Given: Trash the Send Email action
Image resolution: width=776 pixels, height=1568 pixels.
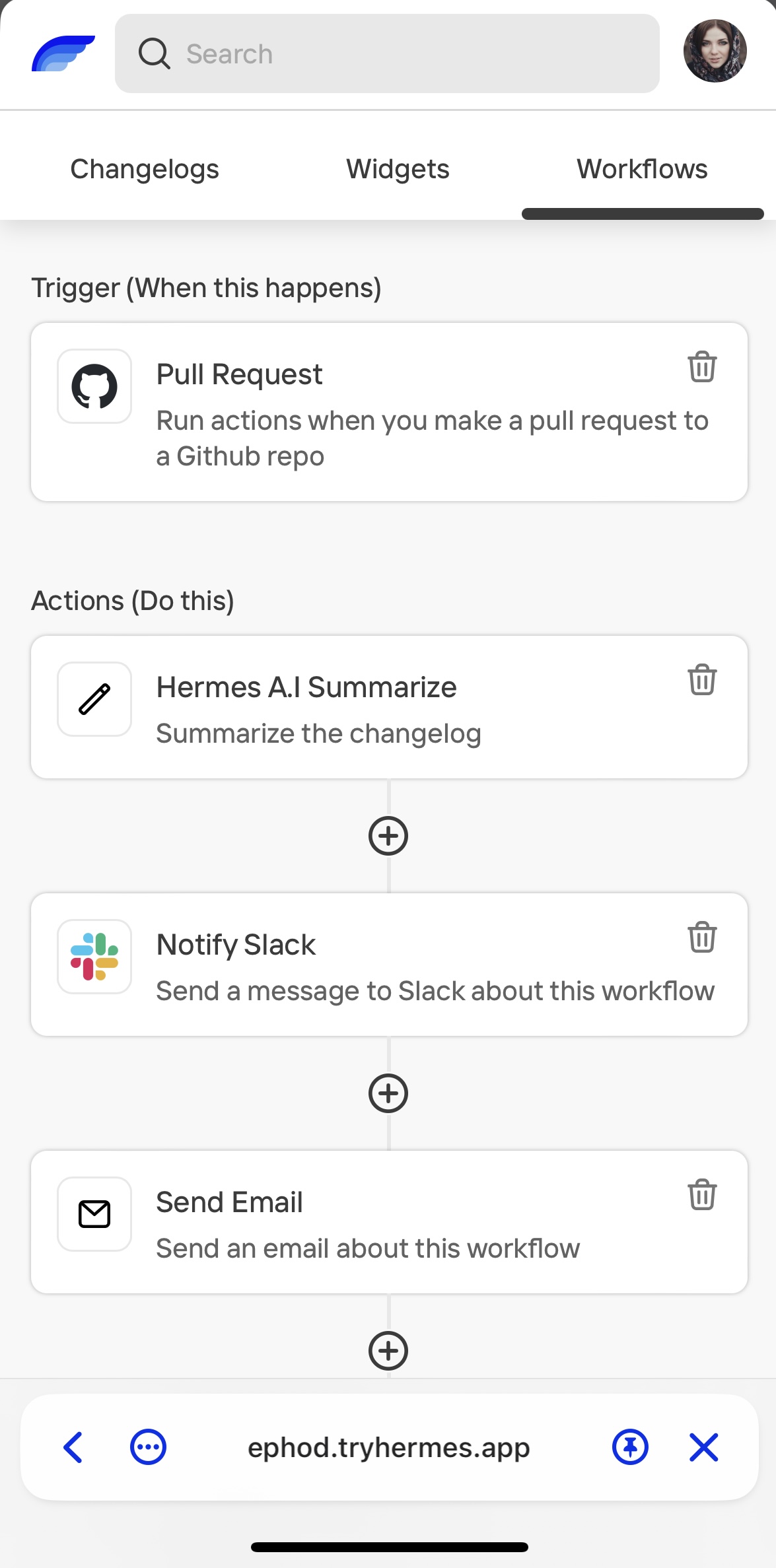Looking at the screenshot, I should point(702,1194).
